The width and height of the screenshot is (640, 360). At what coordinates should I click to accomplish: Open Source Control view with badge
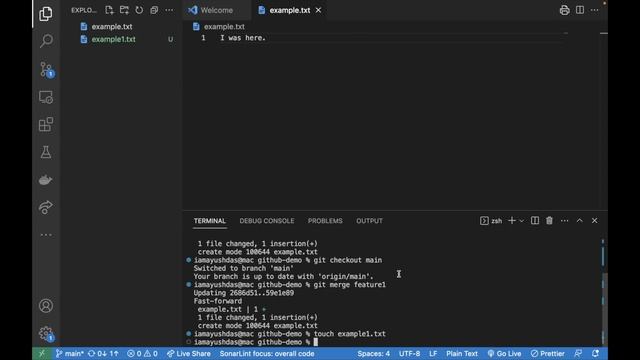click(46, 69)
